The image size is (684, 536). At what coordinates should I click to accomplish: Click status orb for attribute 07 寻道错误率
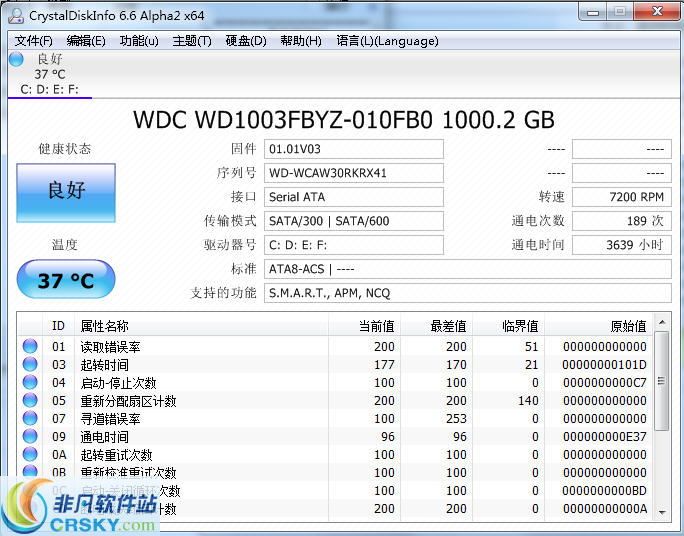30,418
